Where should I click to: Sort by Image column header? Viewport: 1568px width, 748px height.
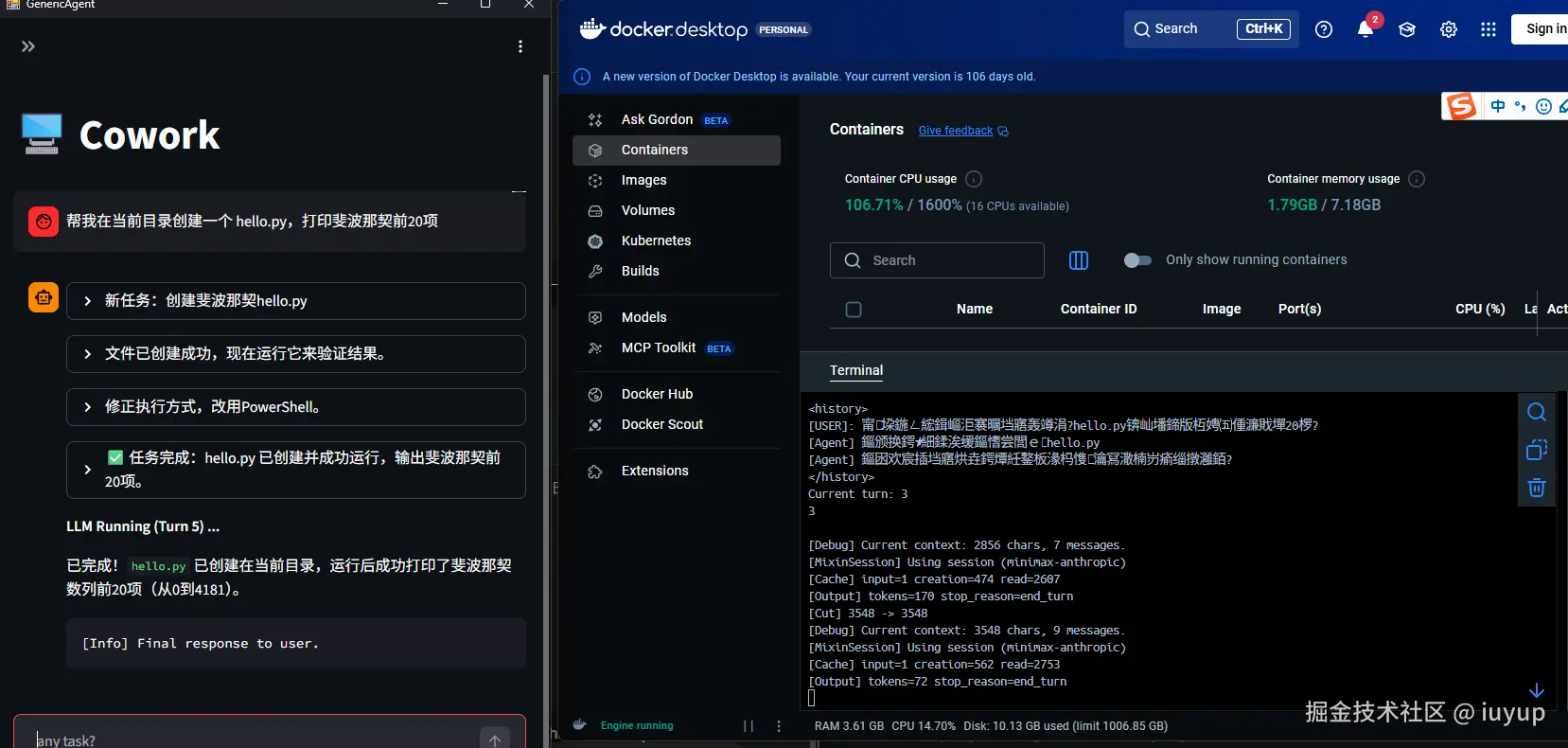(1222, 309)
